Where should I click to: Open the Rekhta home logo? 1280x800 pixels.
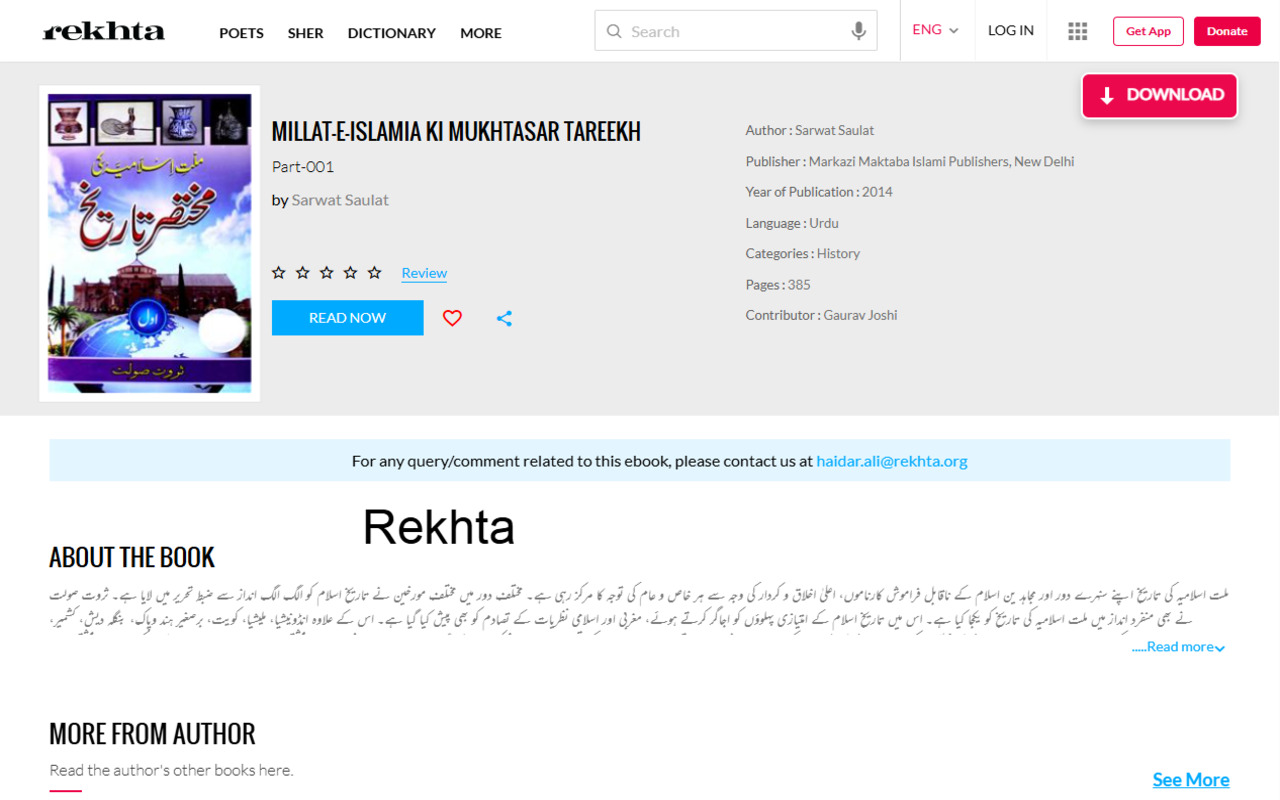click(104, 32)
